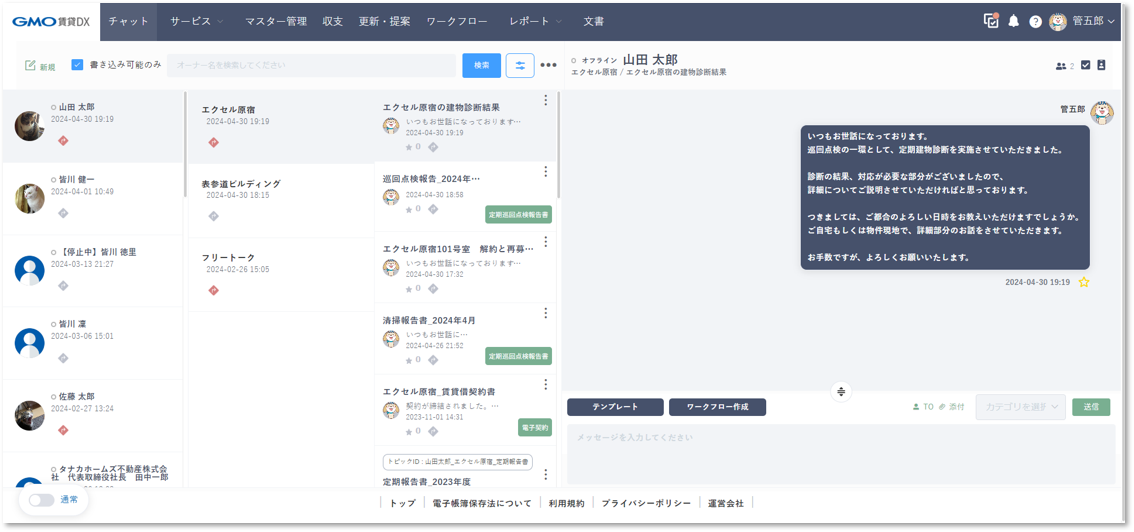Screen dimensions: 1134x532
Task: Open kebab menu for 巡回点検報告_2024年 topic
Action: [x=546, y=171]
